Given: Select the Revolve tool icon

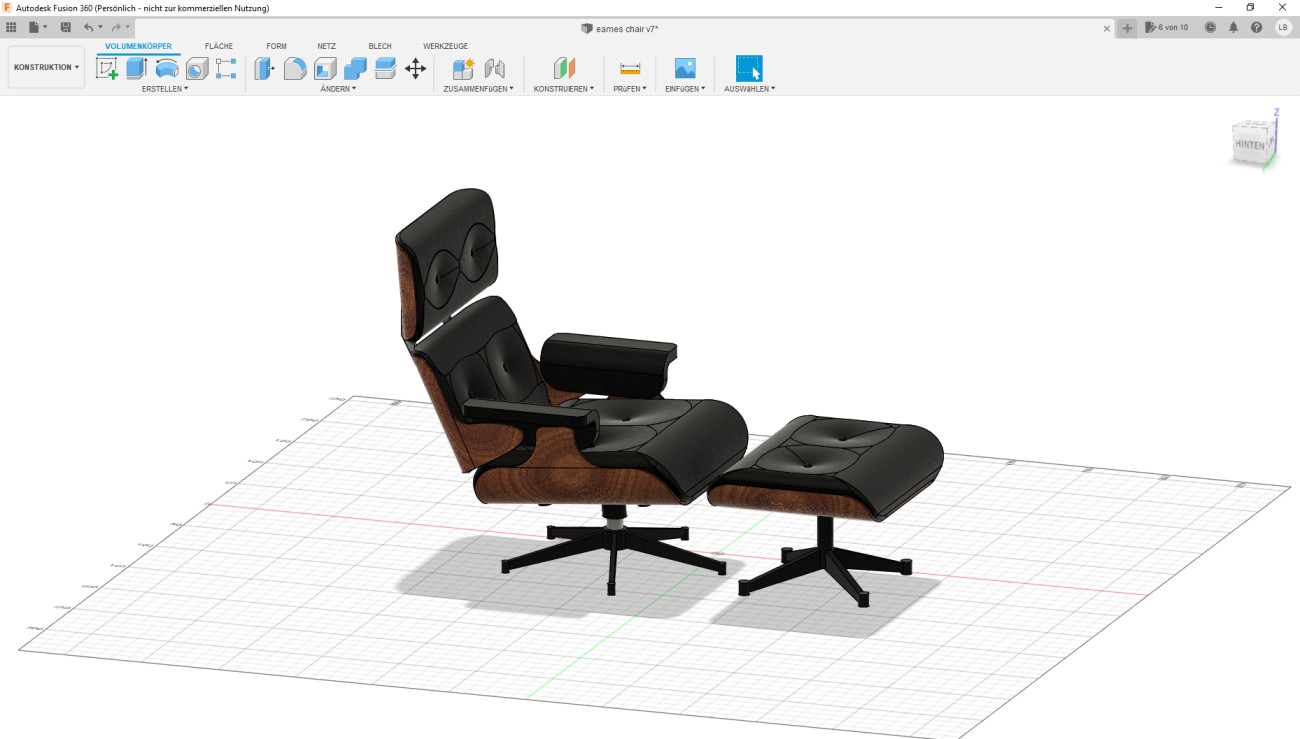Looking at the screenshot, I should pyautogui.click(x=167, y=68).
